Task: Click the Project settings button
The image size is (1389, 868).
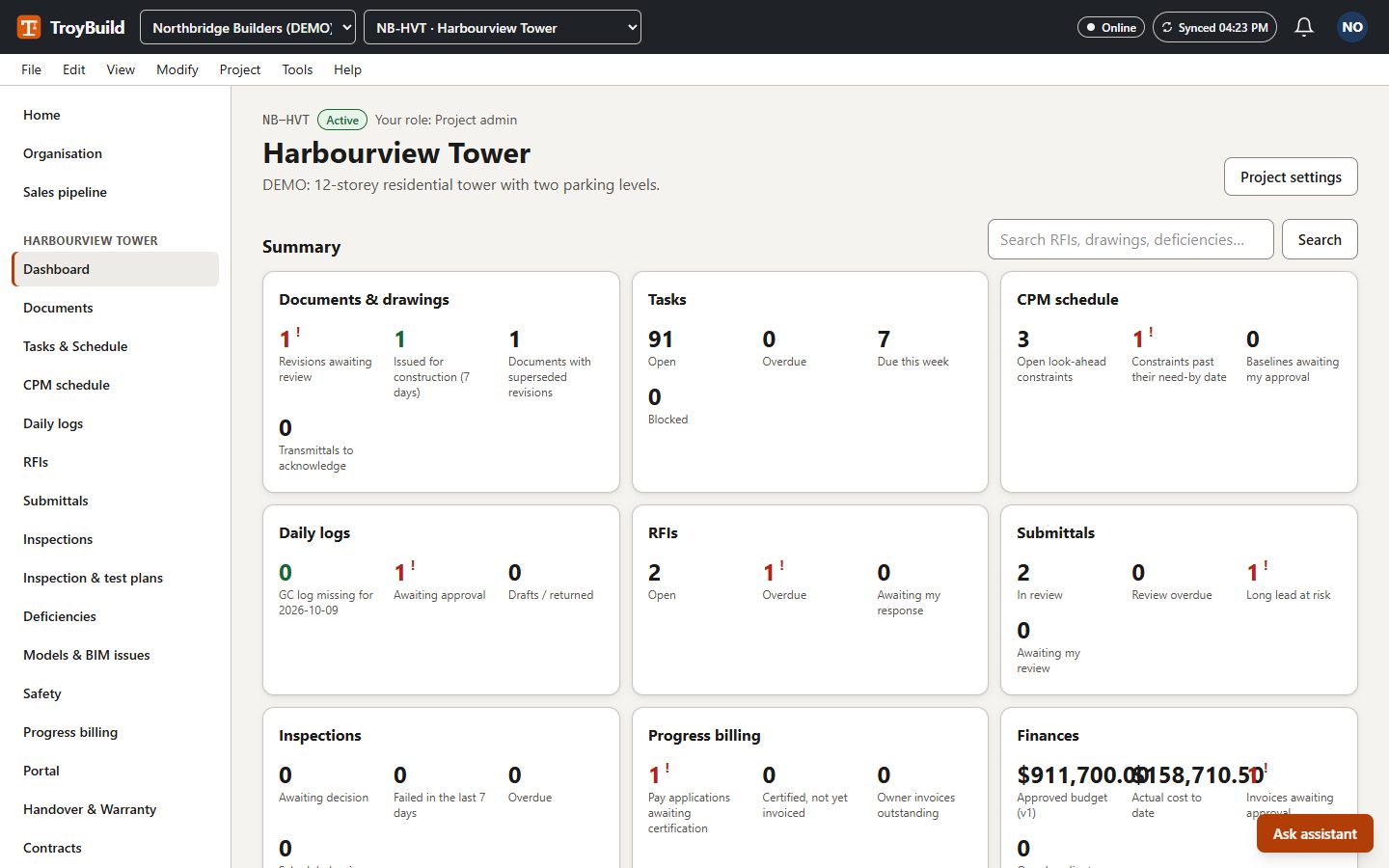Action: (x=1291, y=176)
